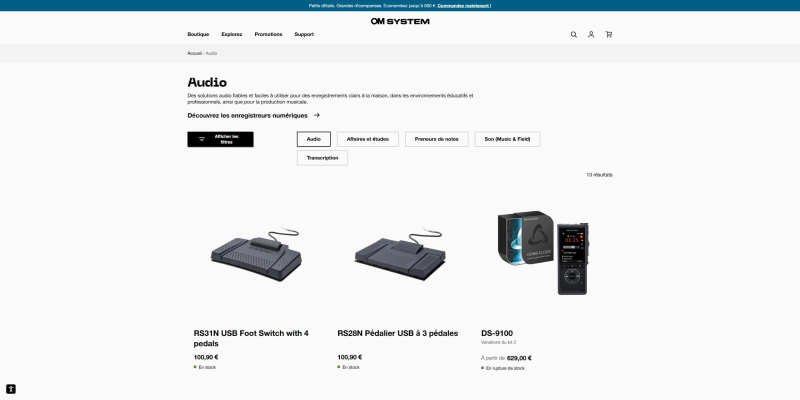This screenshot has height=400, width=800.
Task: Click RS28N pedal product image
Action: click(399, 254)
